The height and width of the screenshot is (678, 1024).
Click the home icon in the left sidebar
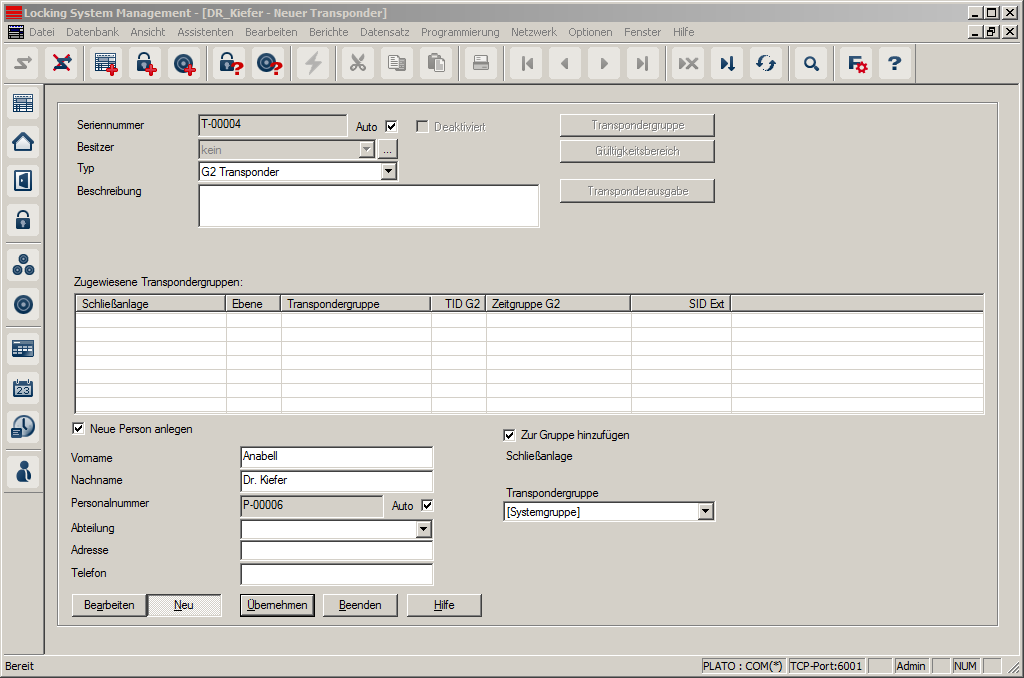coord(22,142)
